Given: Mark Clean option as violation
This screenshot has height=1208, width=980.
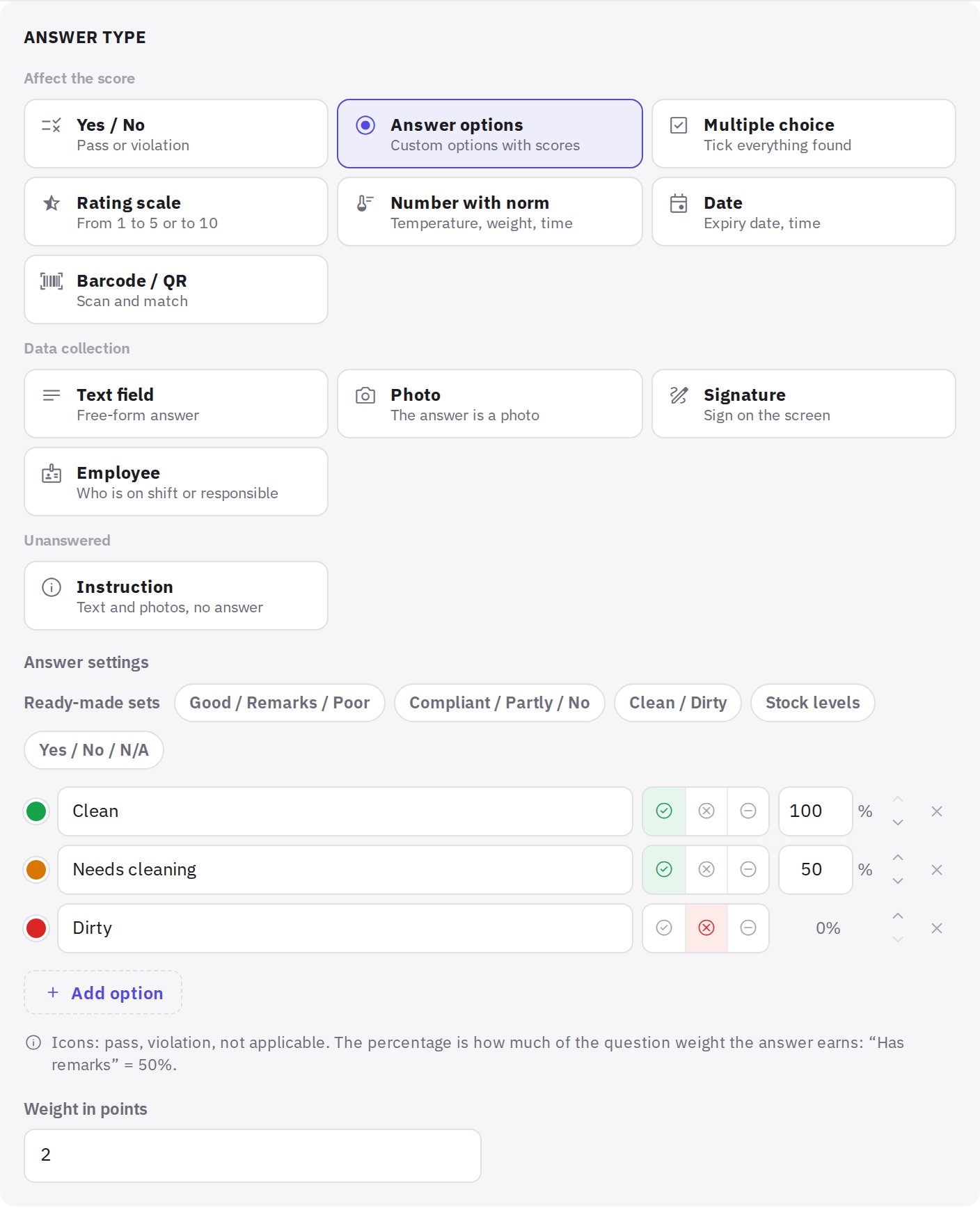Looking at the screenshot, I should click(x=706, y=811).
